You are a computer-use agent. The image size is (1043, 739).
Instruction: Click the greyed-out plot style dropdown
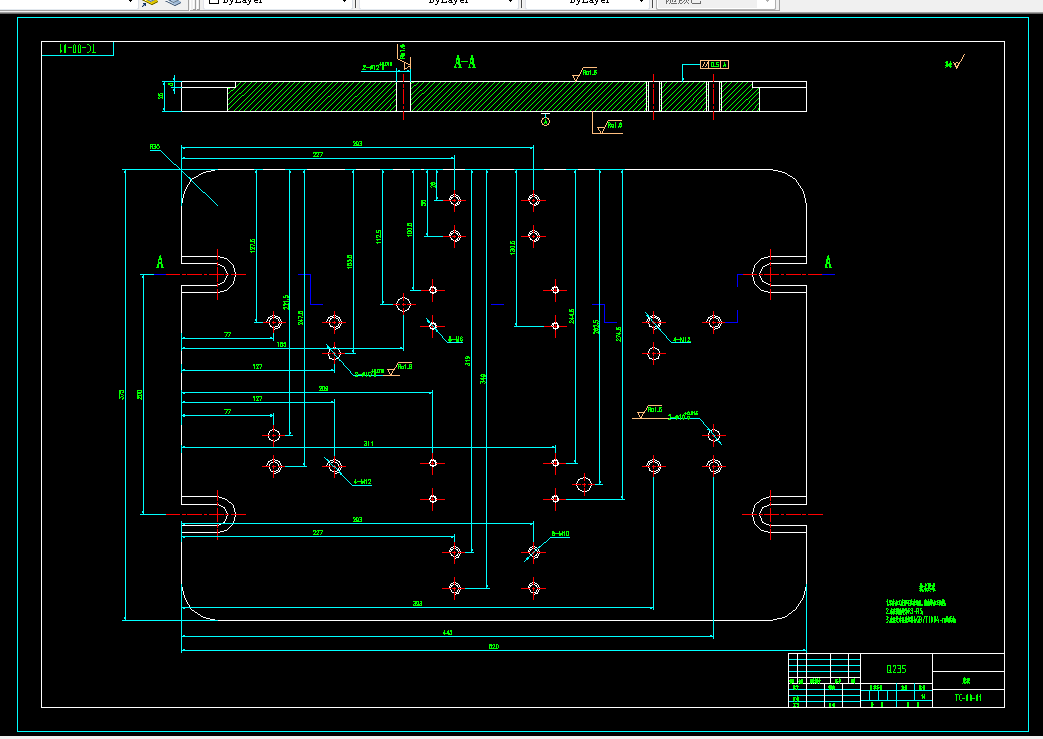click(x=715, y=2)
